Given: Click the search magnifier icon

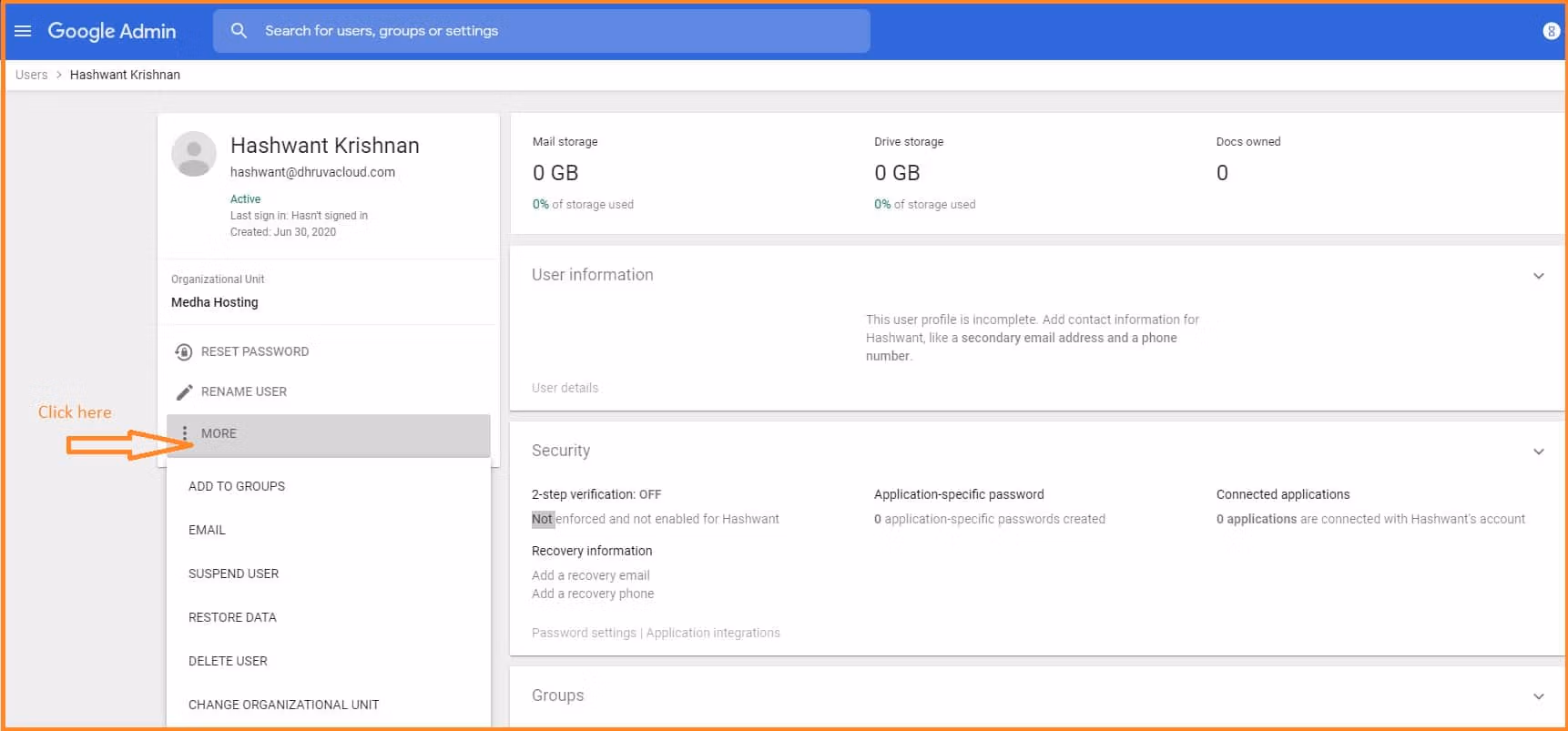Looking at the screenshot, I should pyautogui.click(x=239, y=31).
